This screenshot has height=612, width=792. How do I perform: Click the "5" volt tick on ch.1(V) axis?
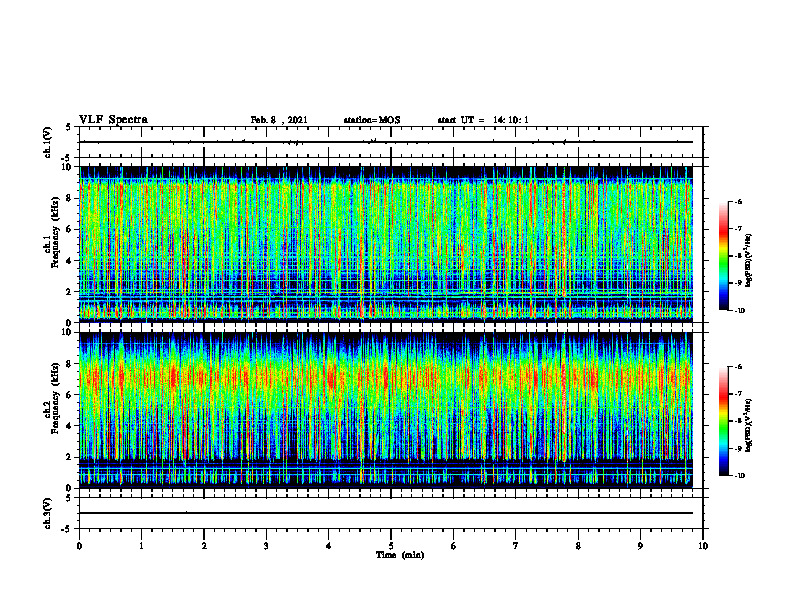tap(69, 127)
